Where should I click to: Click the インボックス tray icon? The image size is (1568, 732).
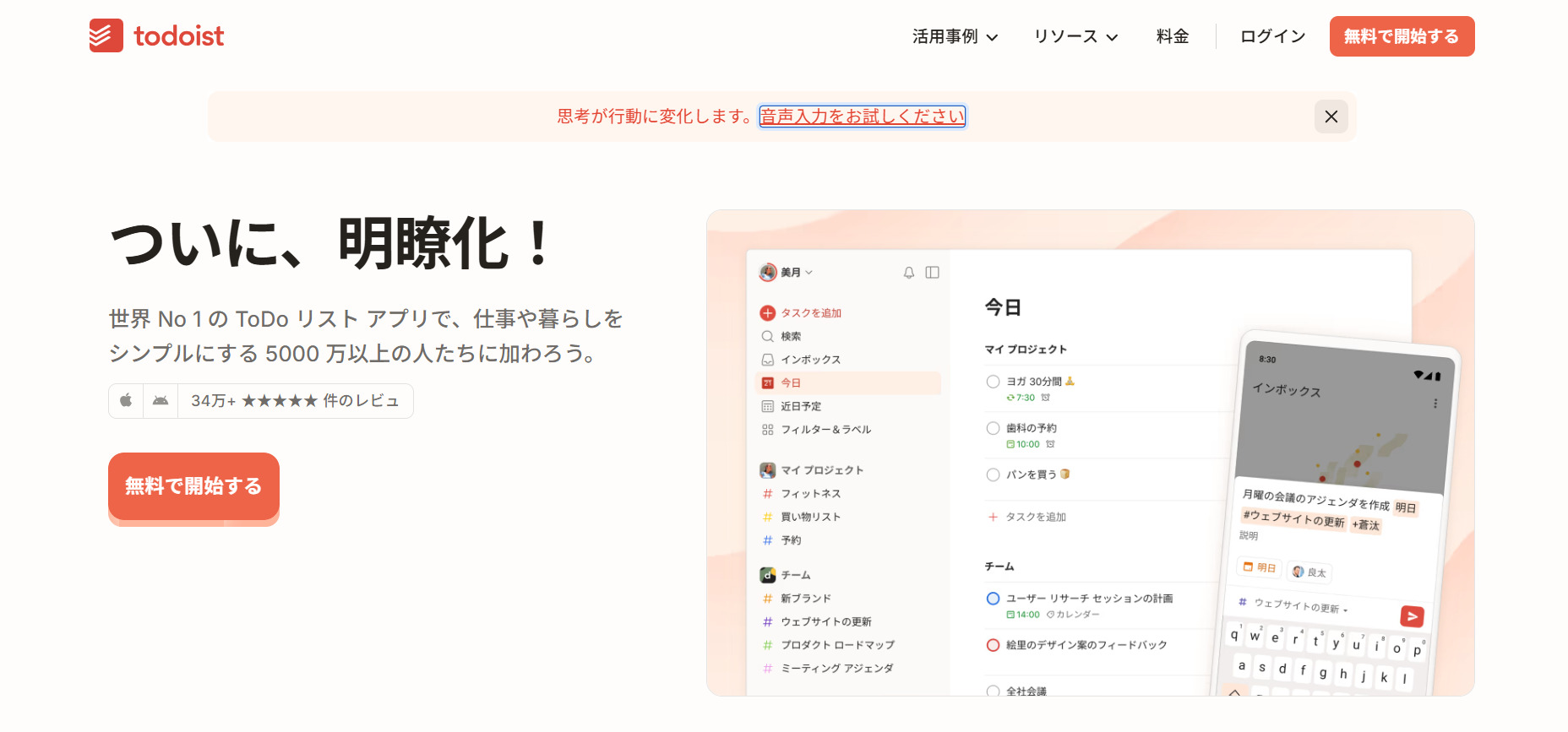[x=767, y=360]
